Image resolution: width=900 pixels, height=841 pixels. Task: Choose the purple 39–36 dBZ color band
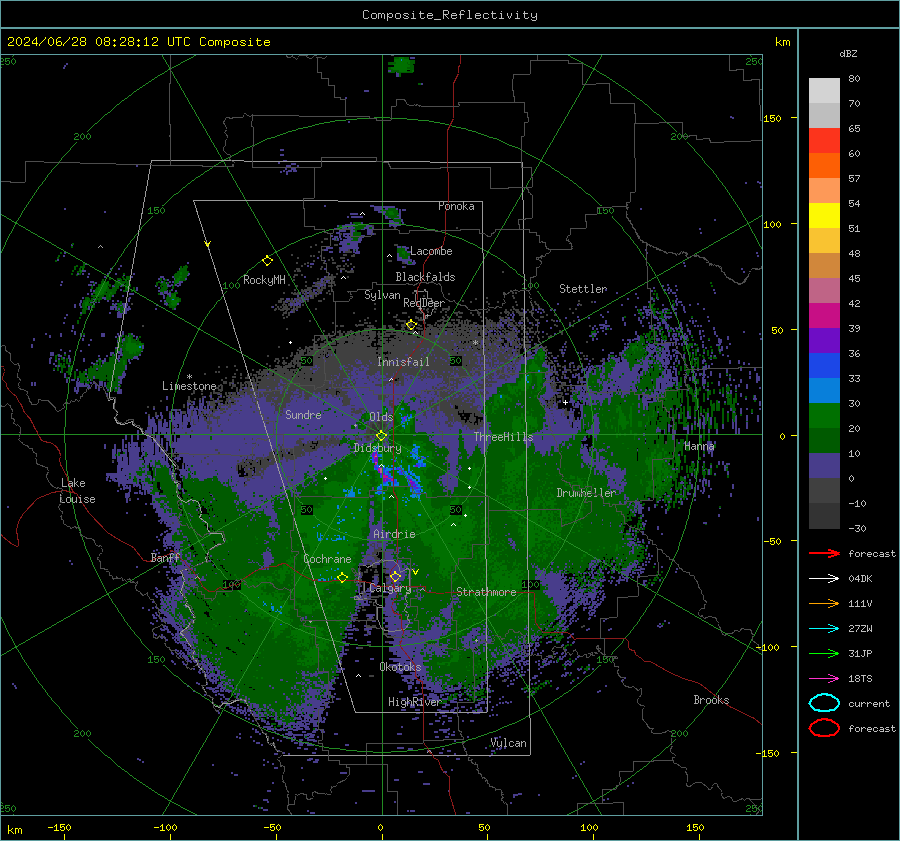point(824,340)
